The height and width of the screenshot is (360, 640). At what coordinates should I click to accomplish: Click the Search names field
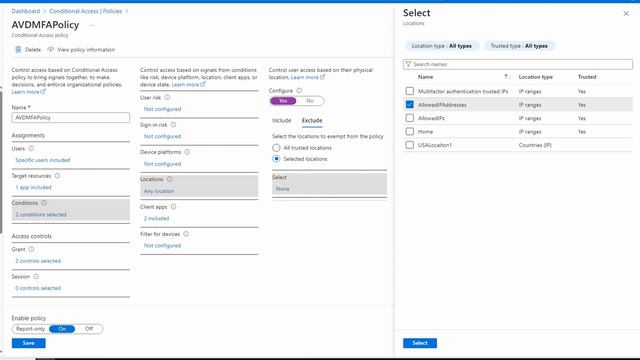coord(518,64)
